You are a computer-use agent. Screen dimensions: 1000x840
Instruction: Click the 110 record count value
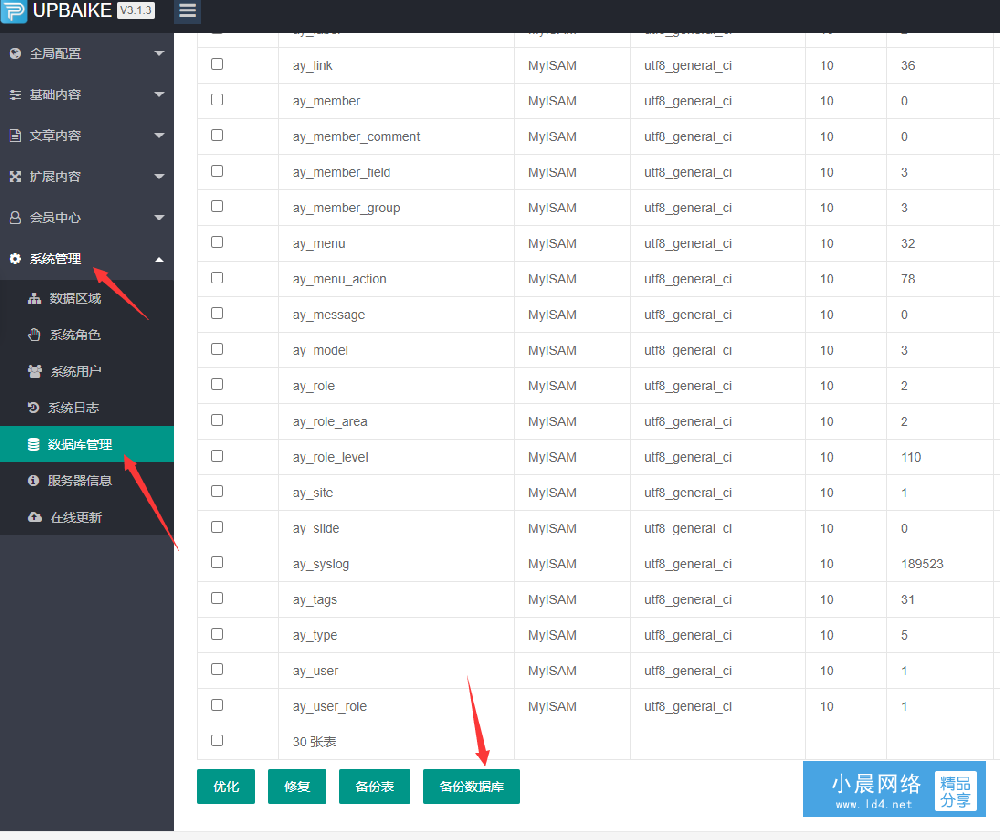(911, 457)
